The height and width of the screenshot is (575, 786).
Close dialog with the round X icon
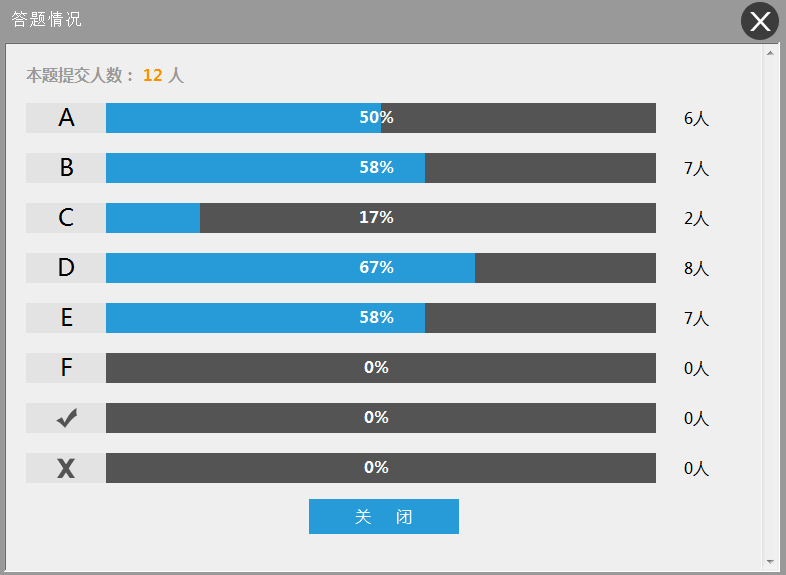tap(760, 21)
